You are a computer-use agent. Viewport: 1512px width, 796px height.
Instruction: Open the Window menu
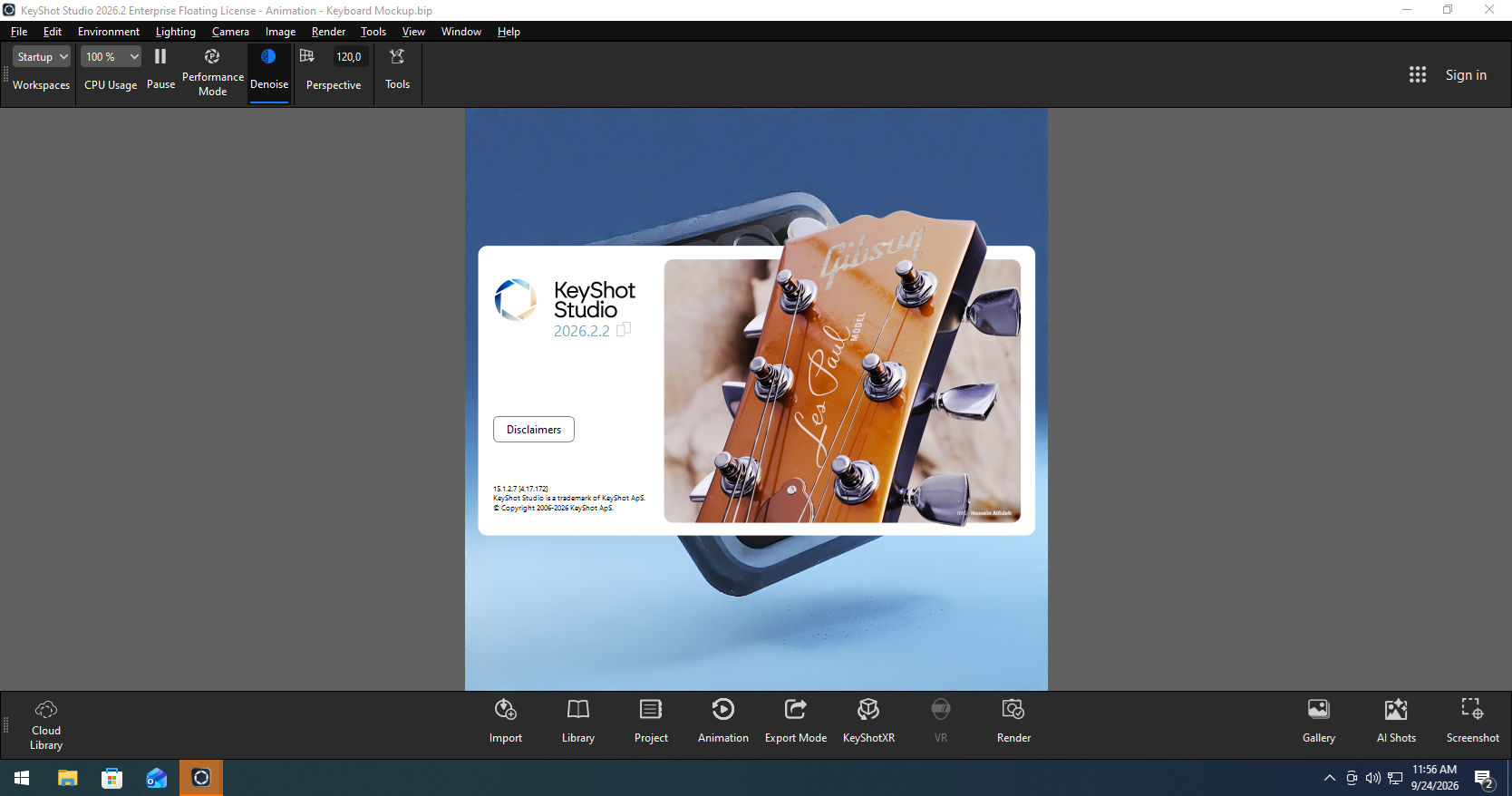coord(461,32)
